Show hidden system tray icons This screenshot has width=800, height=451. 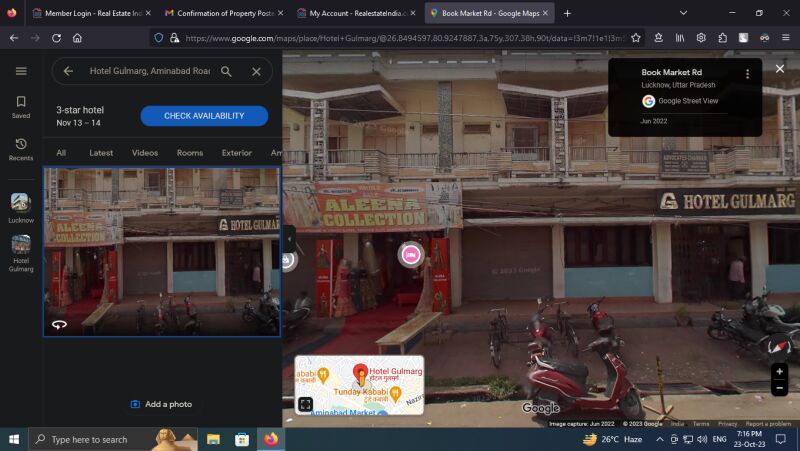pyautogui.click(x=660, y=439)
